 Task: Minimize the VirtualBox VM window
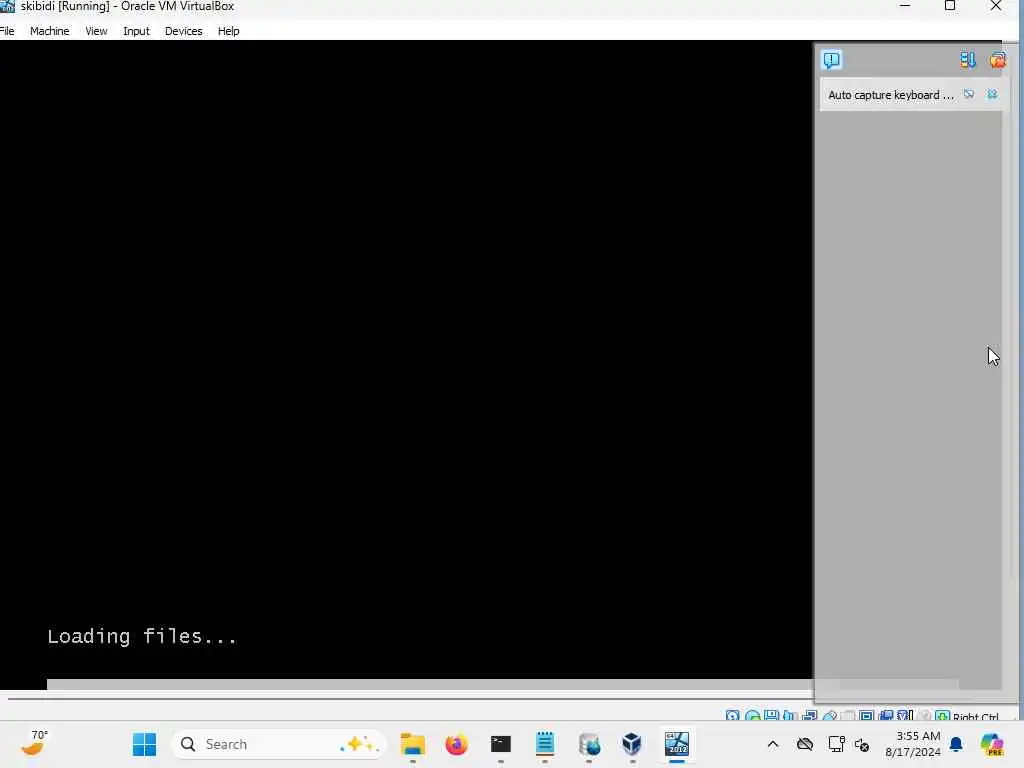(x=905, y=6)
